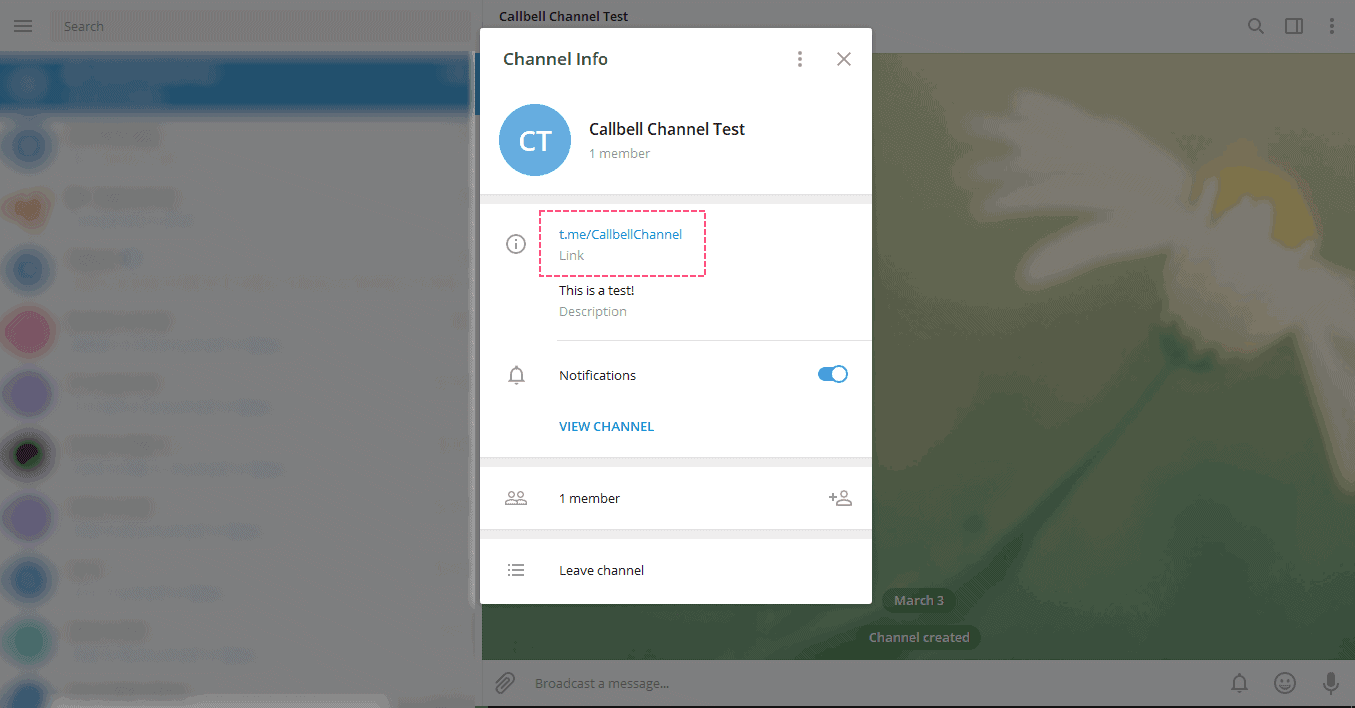Image resolution: width=1355 pixels, height=708 pixels.
Task: Close the Channel Info dialog
Action: click(x=844, y=59)
